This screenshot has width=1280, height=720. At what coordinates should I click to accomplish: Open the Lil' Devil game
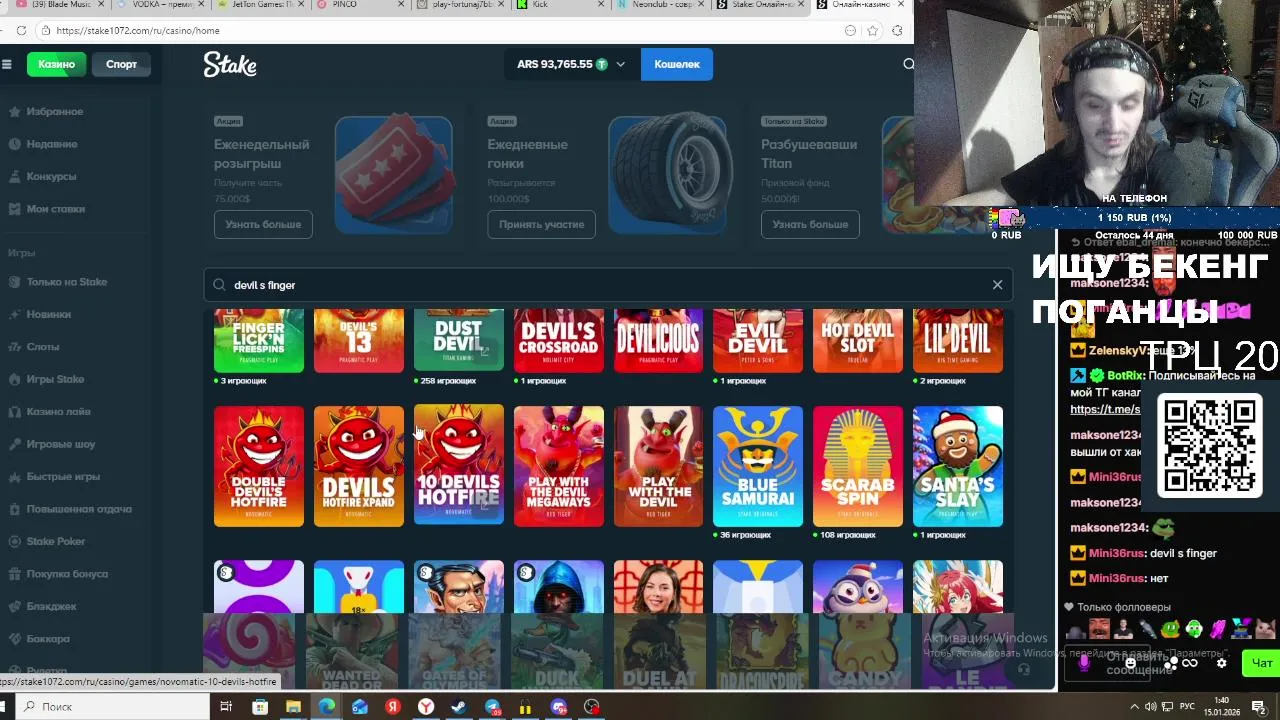958,341
